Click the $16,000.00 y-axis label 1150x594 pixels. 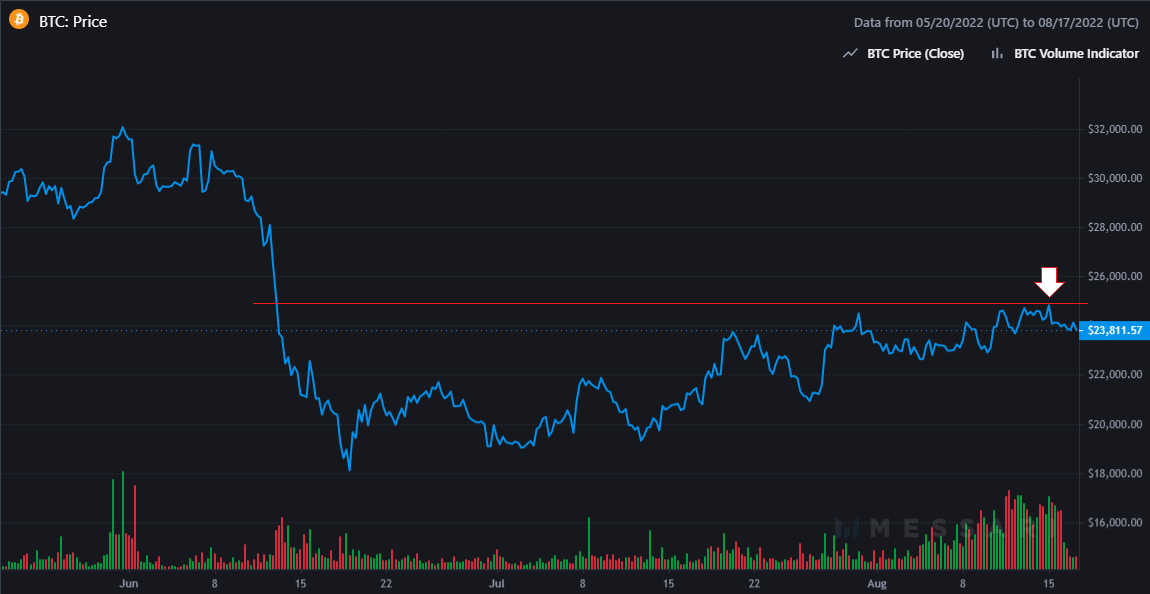(1114, 522)
